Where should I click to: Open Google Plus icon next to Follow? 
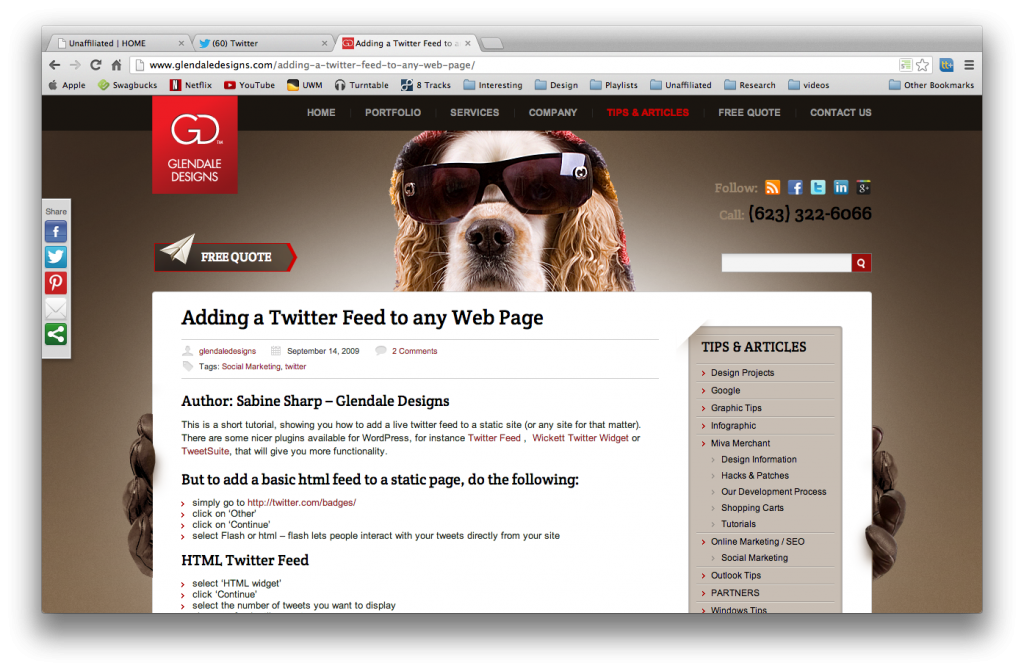pos(863,188)
